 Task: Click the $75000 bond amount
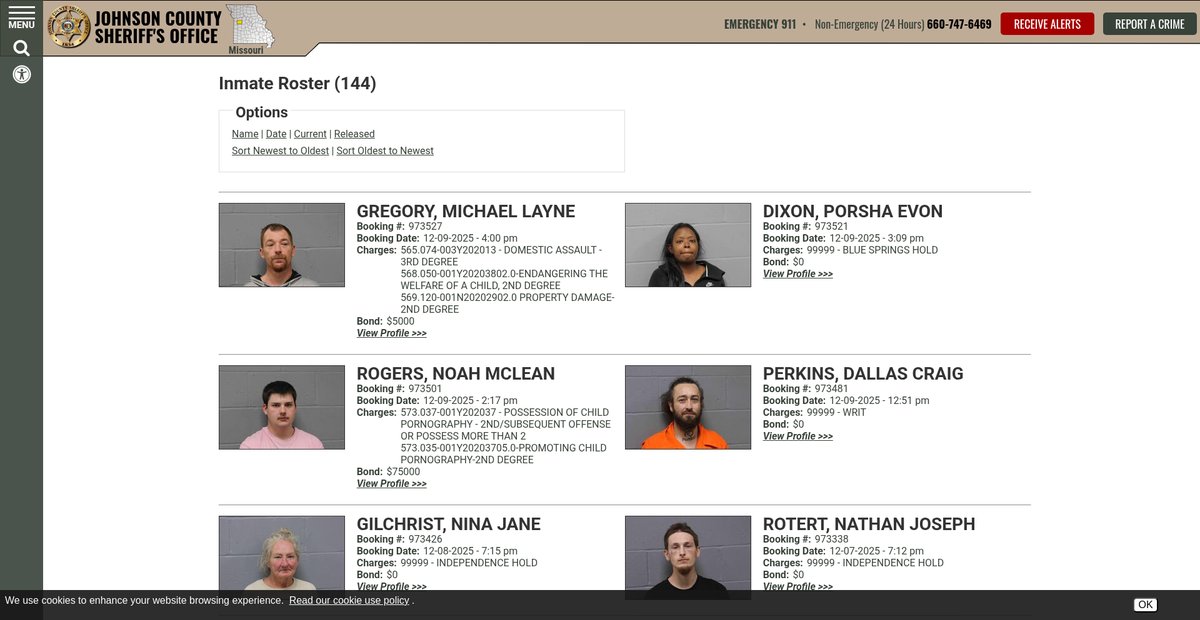point(404,472)
